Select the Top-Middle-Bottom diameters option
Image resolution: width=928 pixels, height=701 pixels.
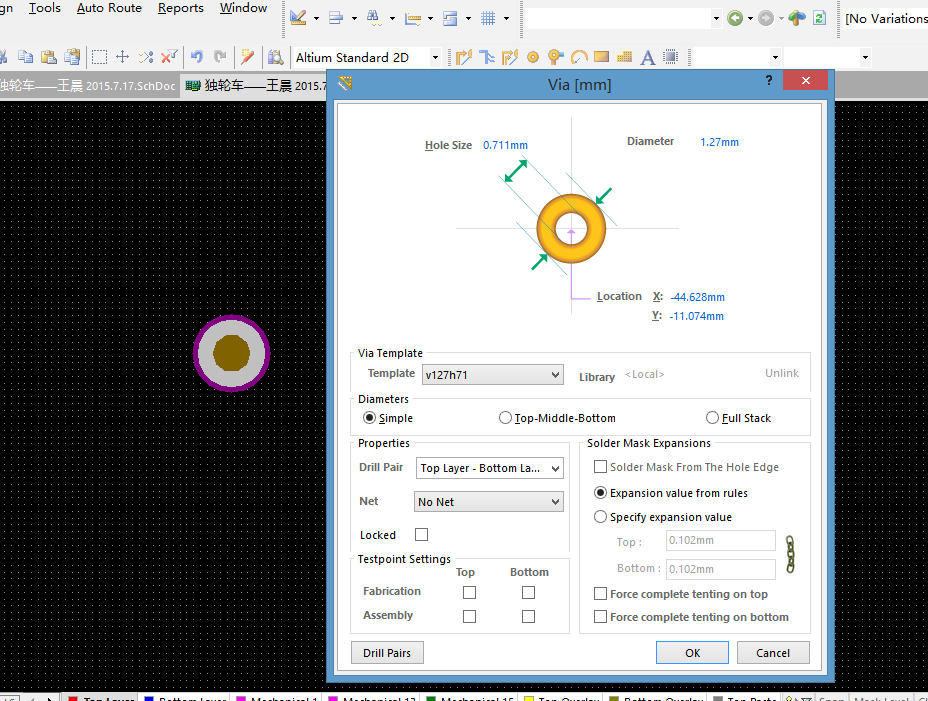[x=505, y=418]
